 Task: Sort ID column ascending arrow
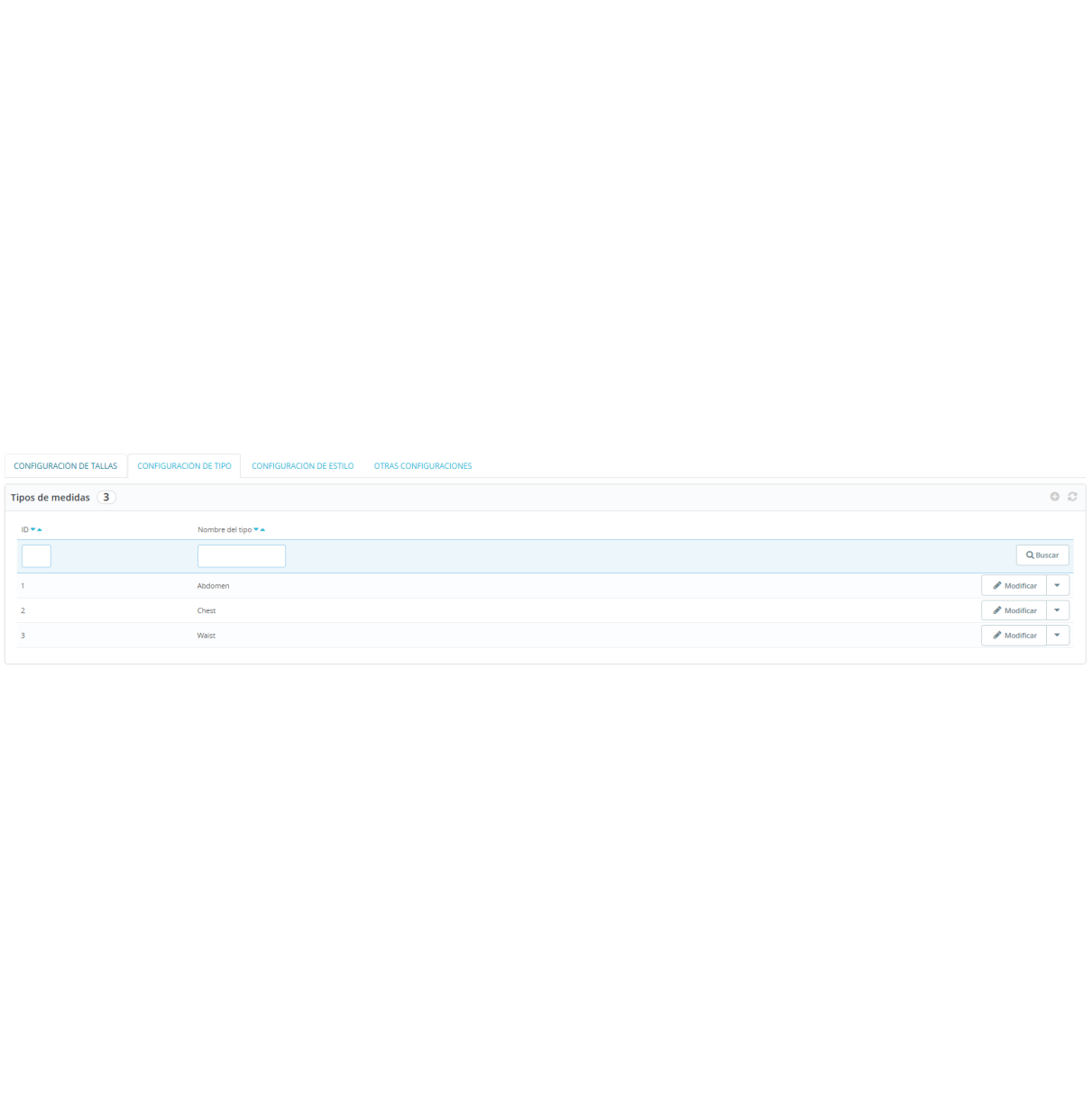(40, 530)
